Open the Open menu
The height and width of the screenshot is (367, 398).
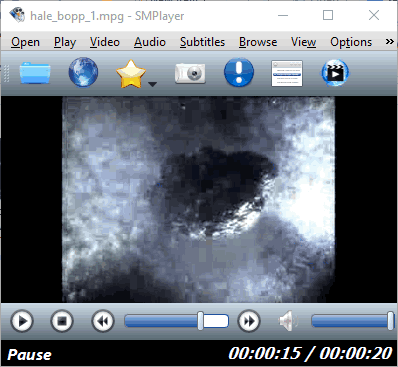pyautogui.click(x=25, y=42)
